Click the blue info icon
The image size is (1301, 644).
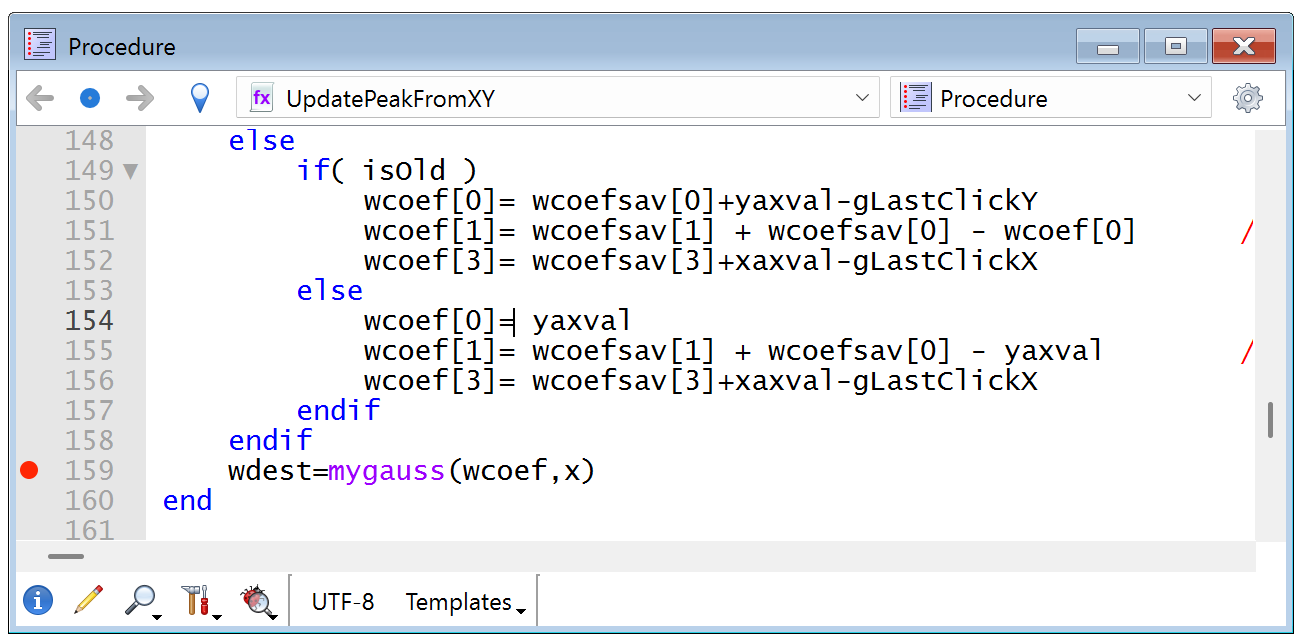[x=37, y=600]
